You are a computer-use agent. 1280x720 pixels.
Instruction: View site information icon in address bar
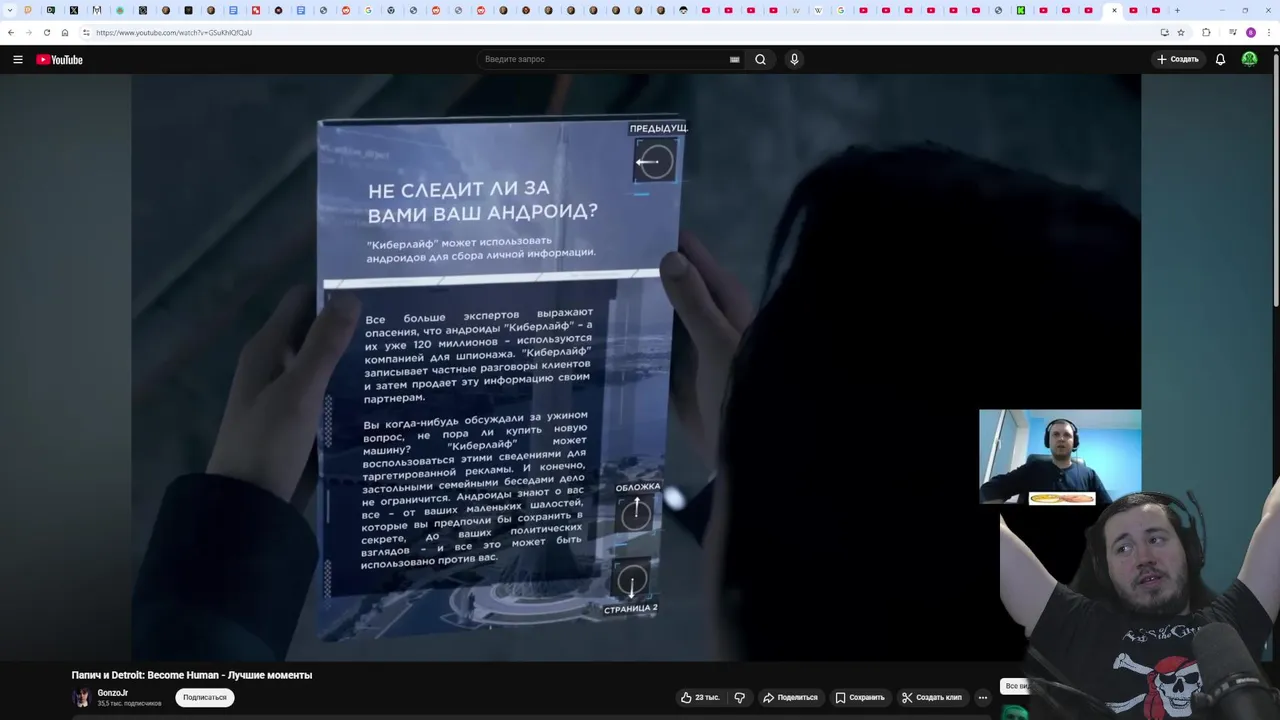[x=86, y=33]
